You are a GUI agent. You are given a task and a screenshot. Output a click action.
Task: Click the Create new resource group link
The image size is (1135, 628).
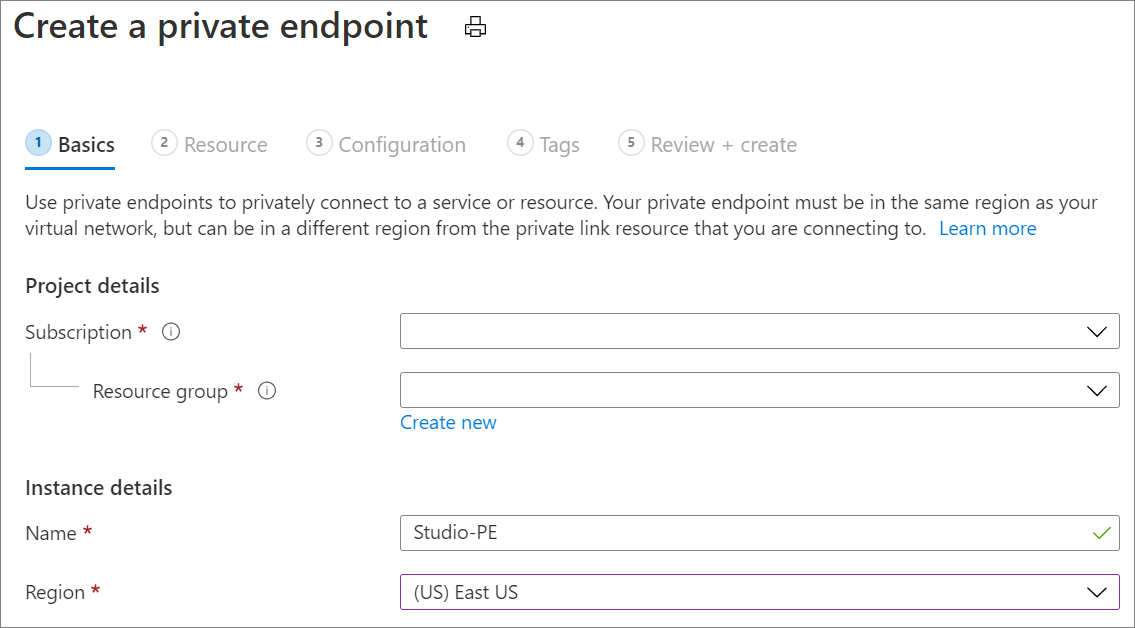(x=448, y=423)
